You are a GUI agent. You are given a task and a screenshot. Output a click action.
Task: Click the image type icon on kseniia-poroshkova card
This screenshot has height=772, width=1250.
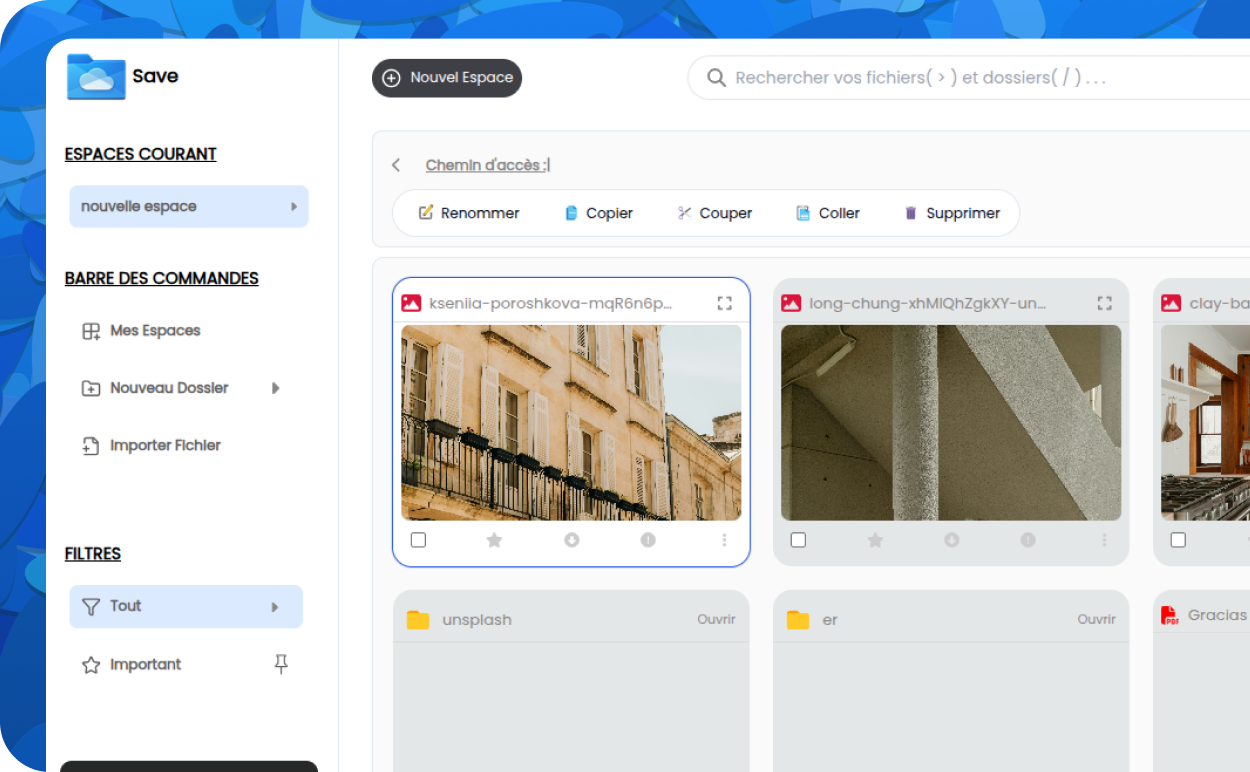tap(411, 303)
